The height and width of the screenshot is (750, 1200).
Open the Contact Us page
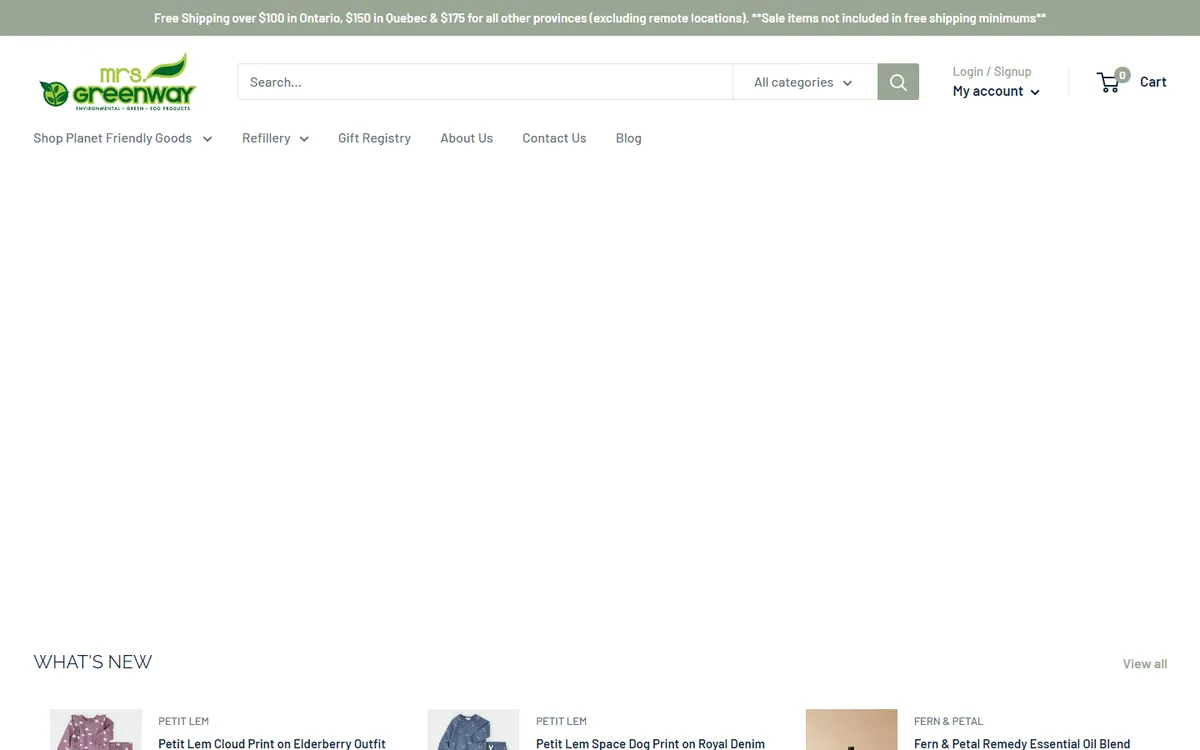[554, 138]
